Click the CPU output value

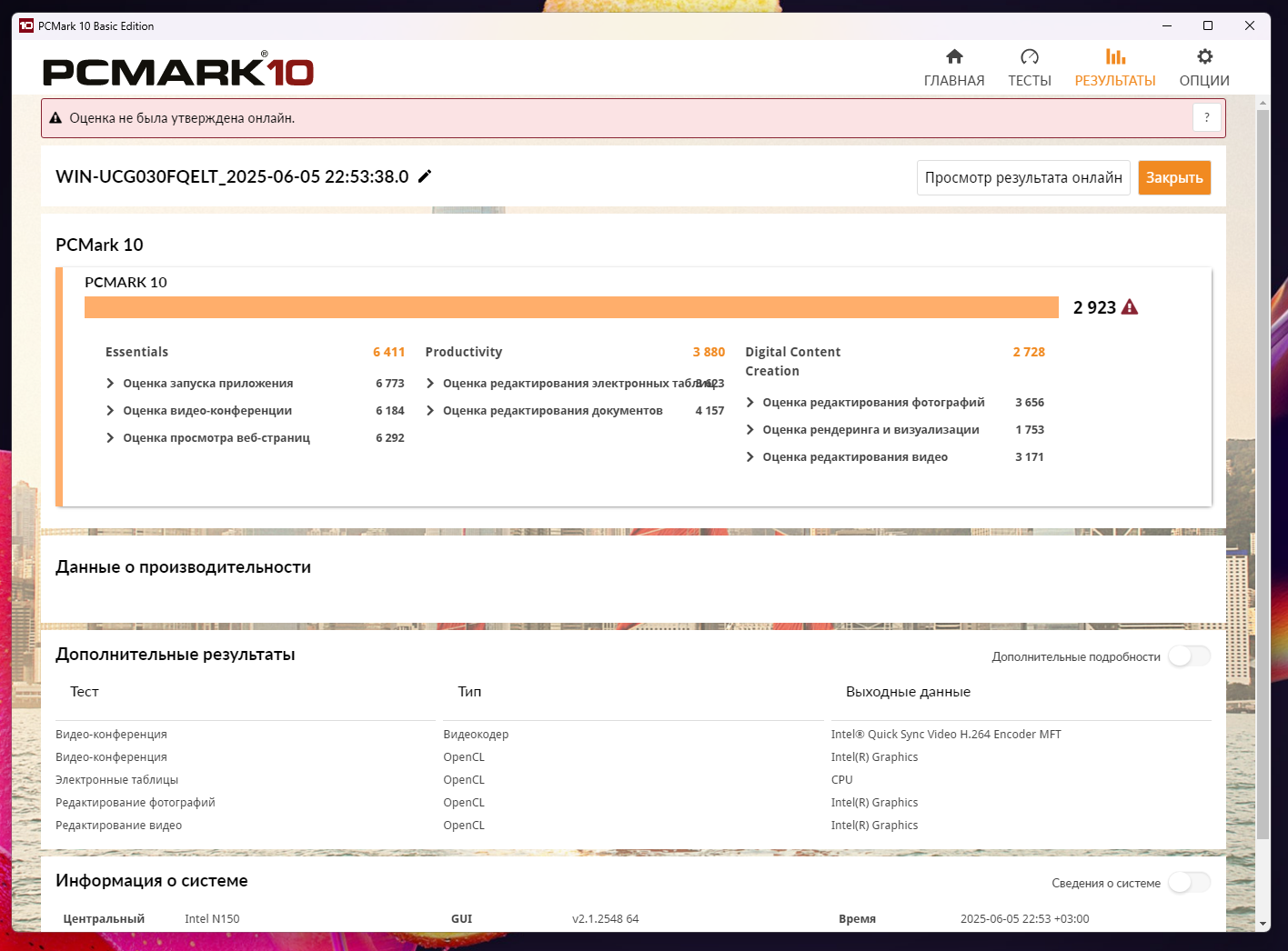(x=841, y=780)
